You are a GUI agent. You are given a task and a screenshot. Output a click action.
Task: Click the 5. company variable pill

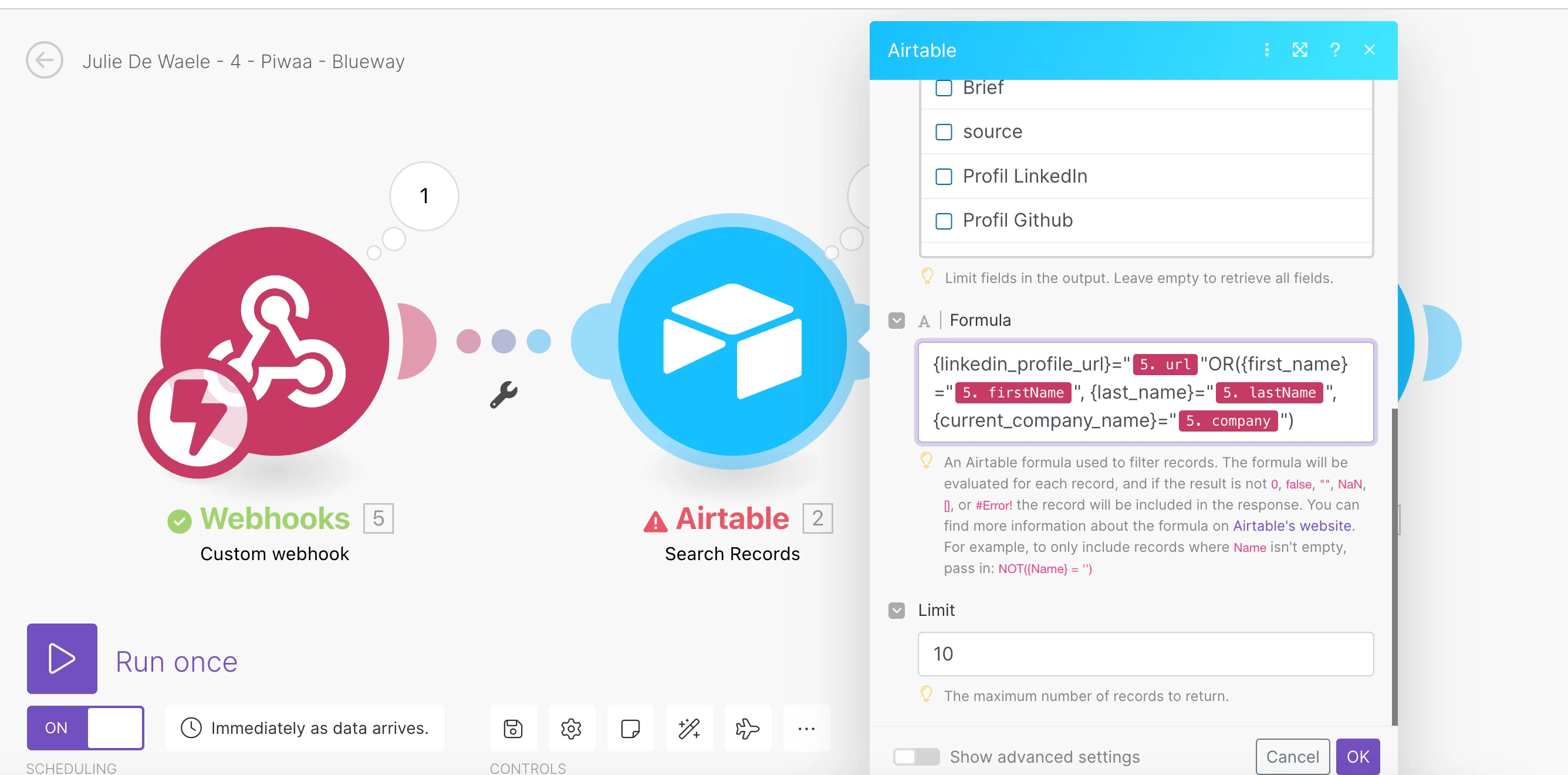(1228, 421)
